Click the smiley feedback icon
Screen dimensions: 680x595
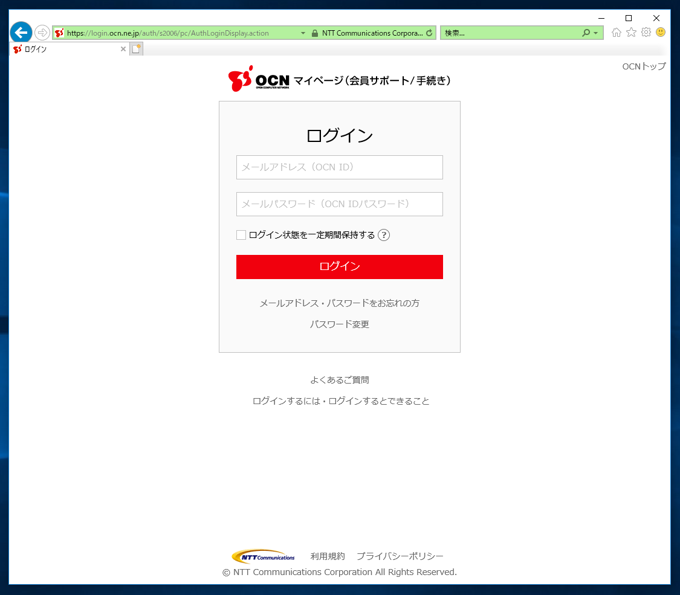click(660, 33)
